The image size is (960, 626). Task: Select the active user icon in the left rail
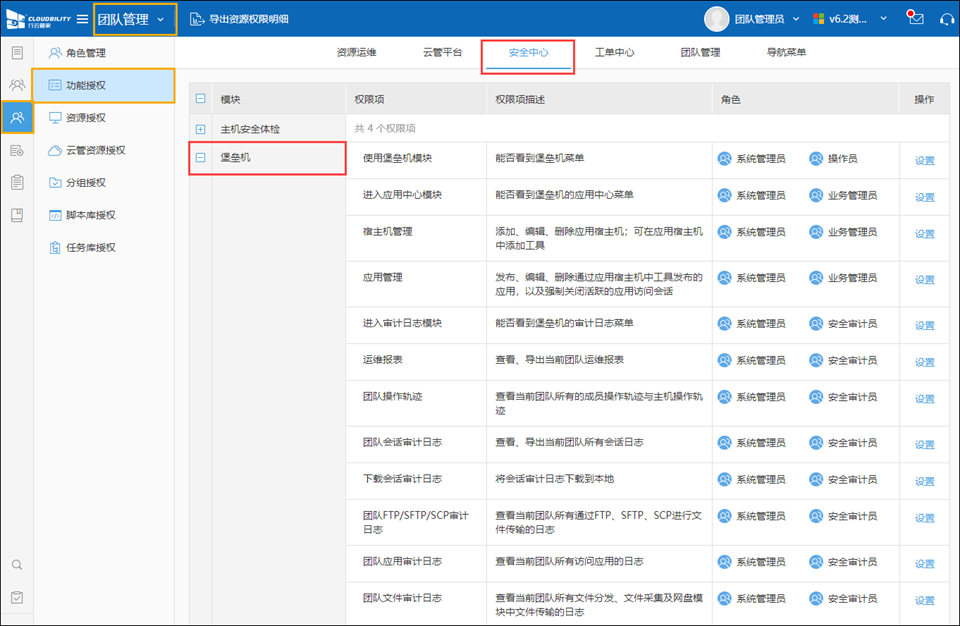(17, 117)
